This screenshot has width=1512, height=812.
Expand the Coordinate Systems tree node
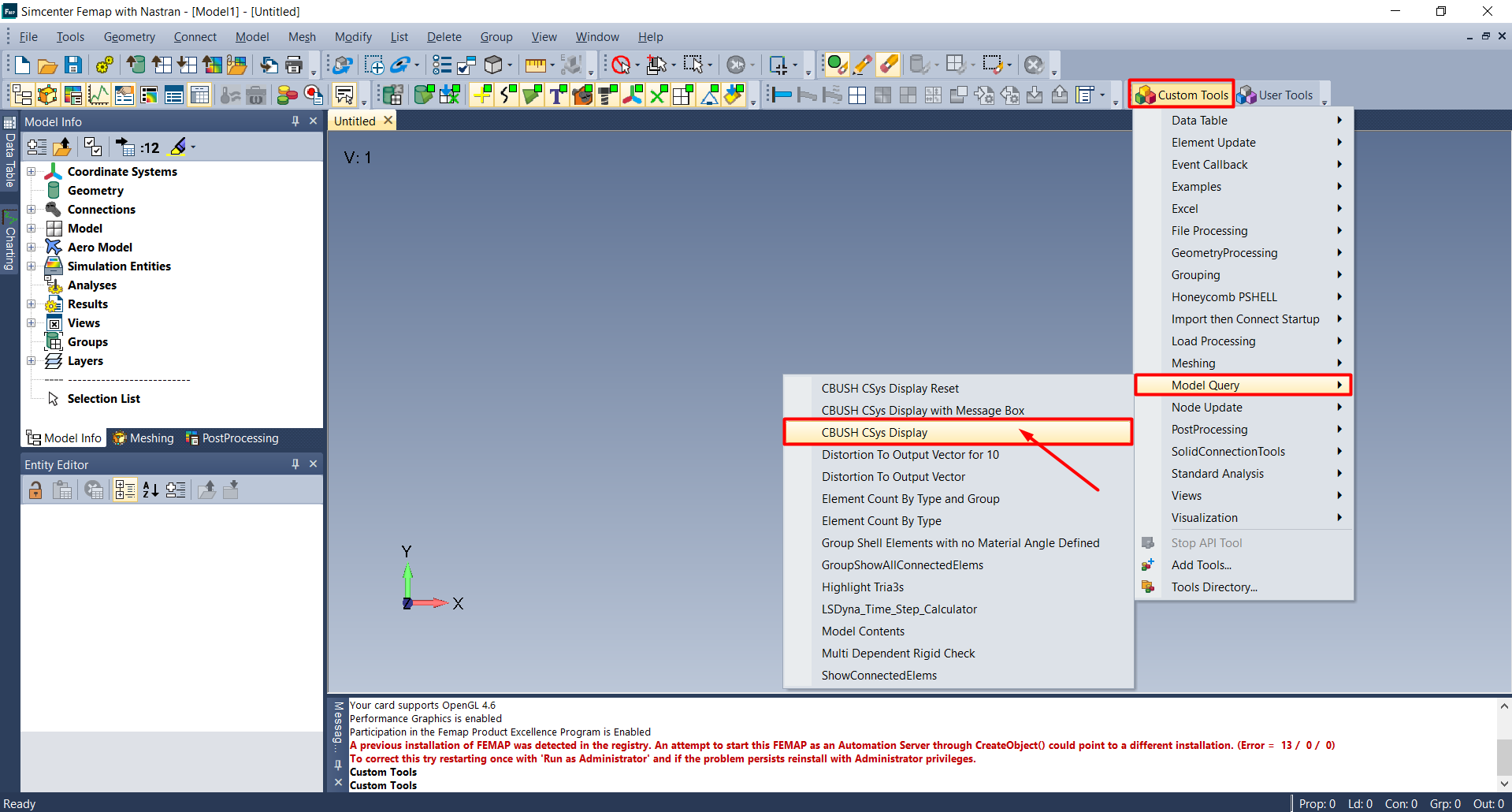coord(31,172)
